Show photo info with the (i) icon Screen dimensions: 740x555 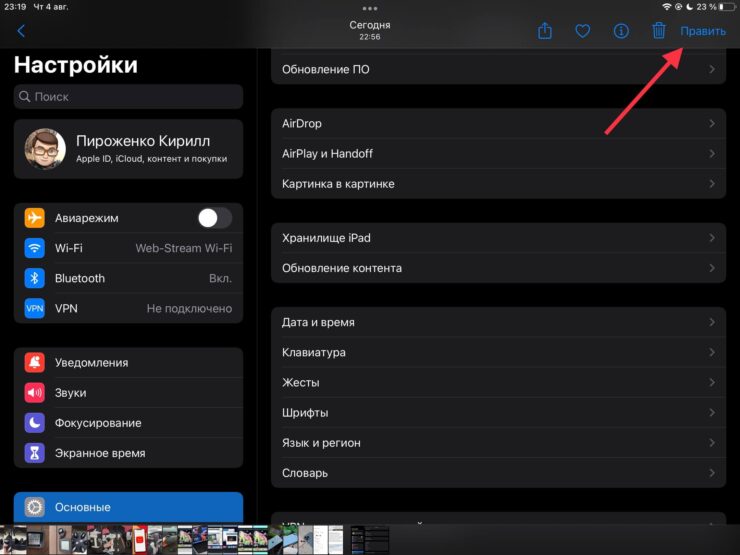click(621, 31)
